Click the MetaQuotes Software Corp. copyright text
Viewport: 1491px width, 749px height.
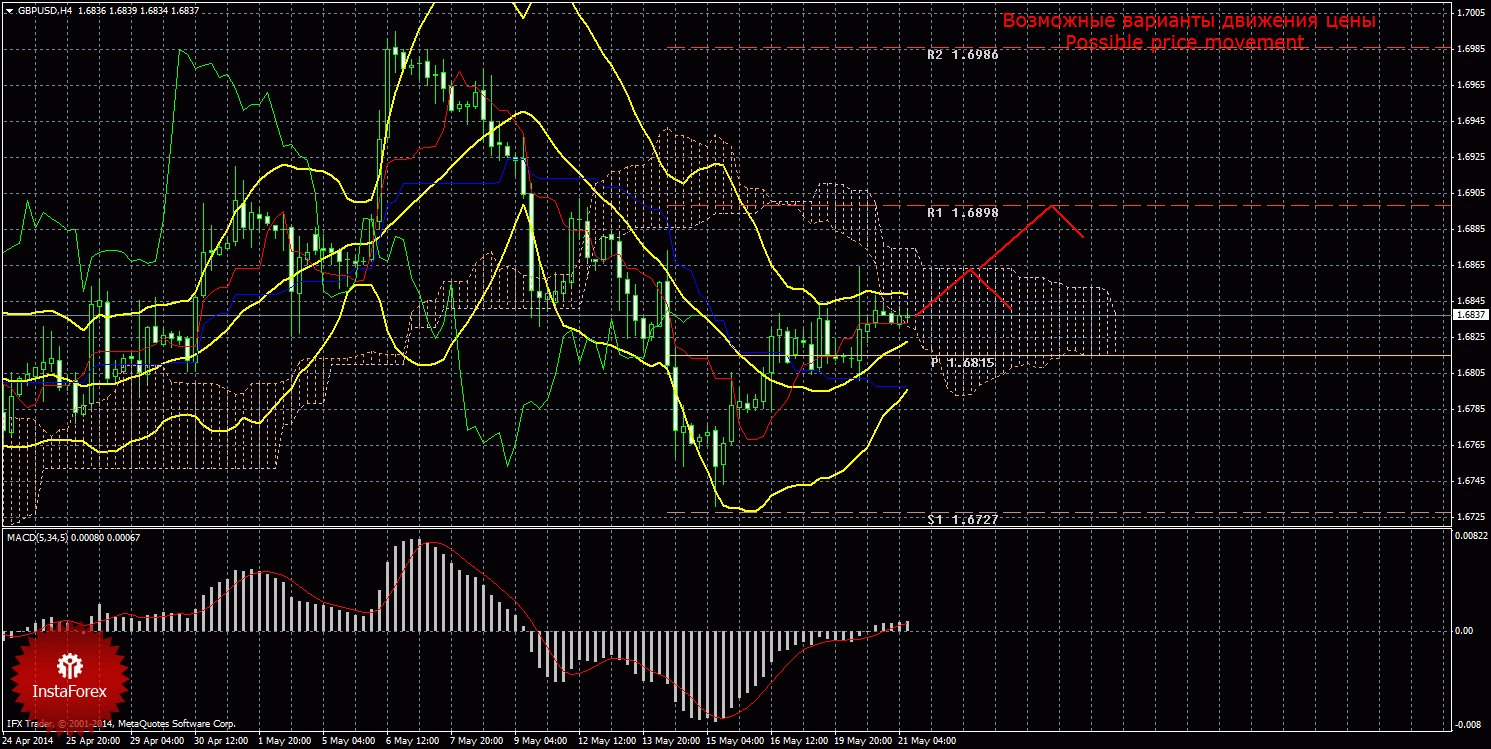coord(175,723)
